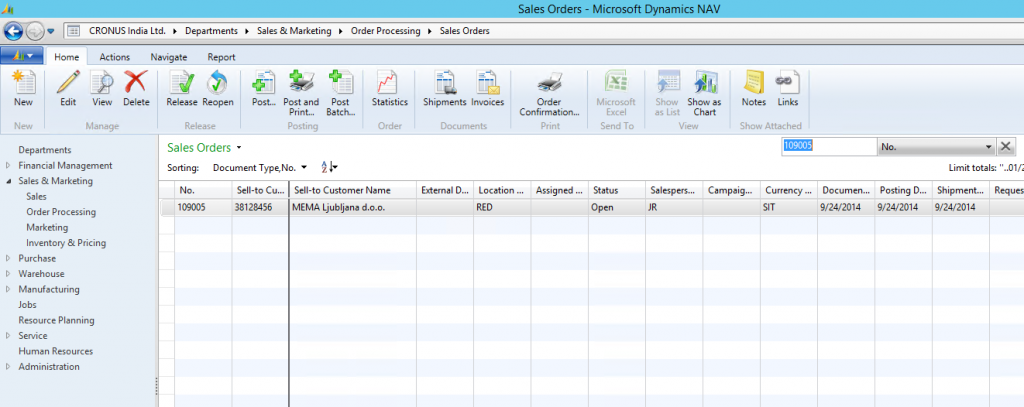The width and height of the screenshot is (1024, 407).
Task: Expand the Service department
Action: tap(8, 336)
